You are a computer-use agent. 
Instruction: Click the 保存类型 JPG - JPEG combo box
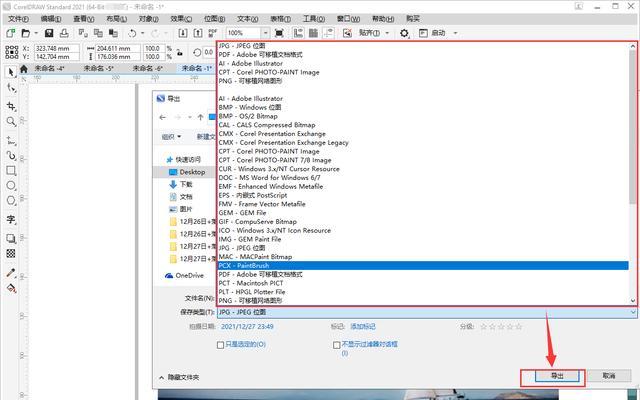pyautogui.click(x=427, y=312)
